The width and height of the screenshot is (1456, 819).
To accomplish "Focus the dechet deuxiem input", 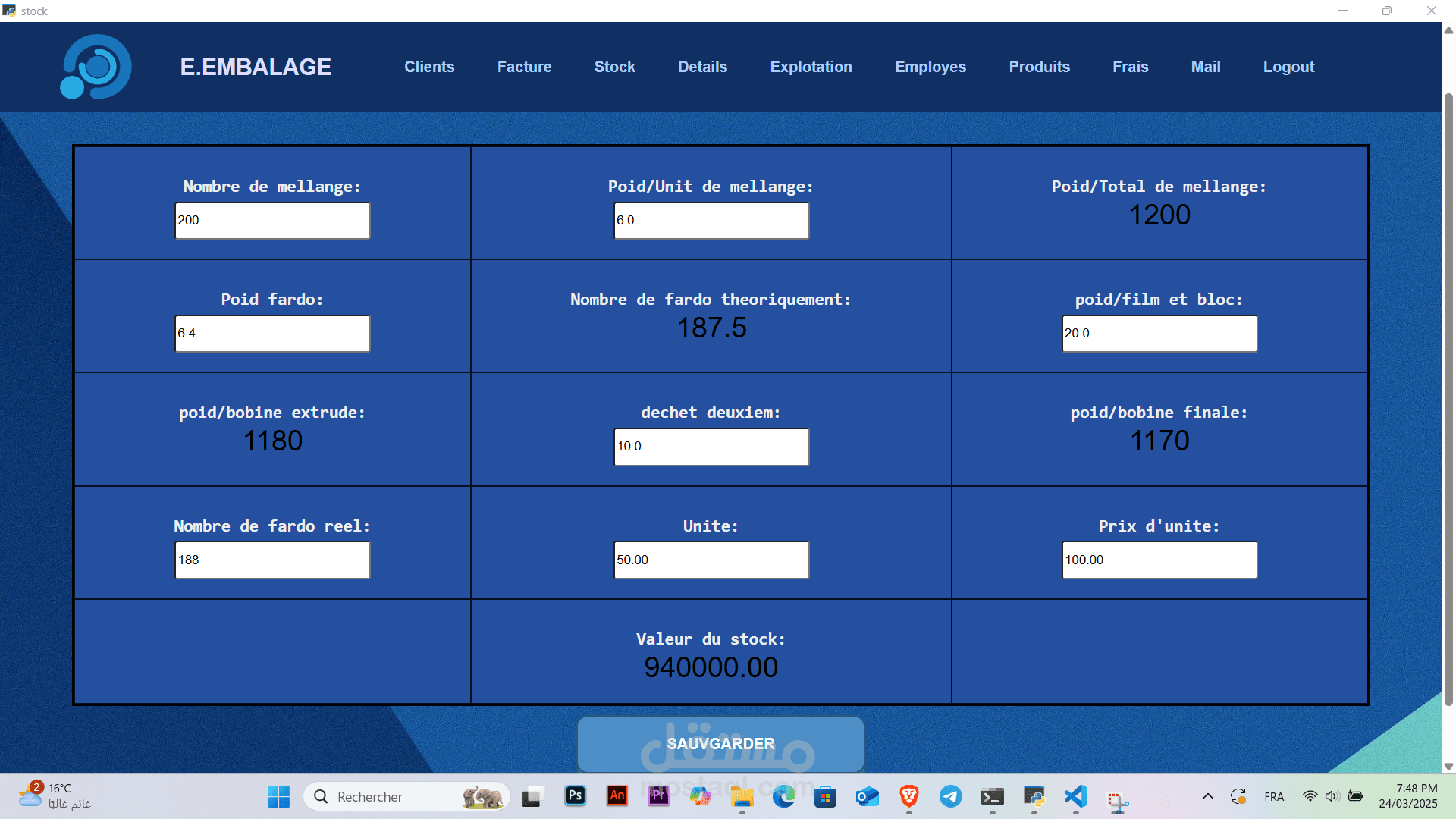I will pos(711,447).
